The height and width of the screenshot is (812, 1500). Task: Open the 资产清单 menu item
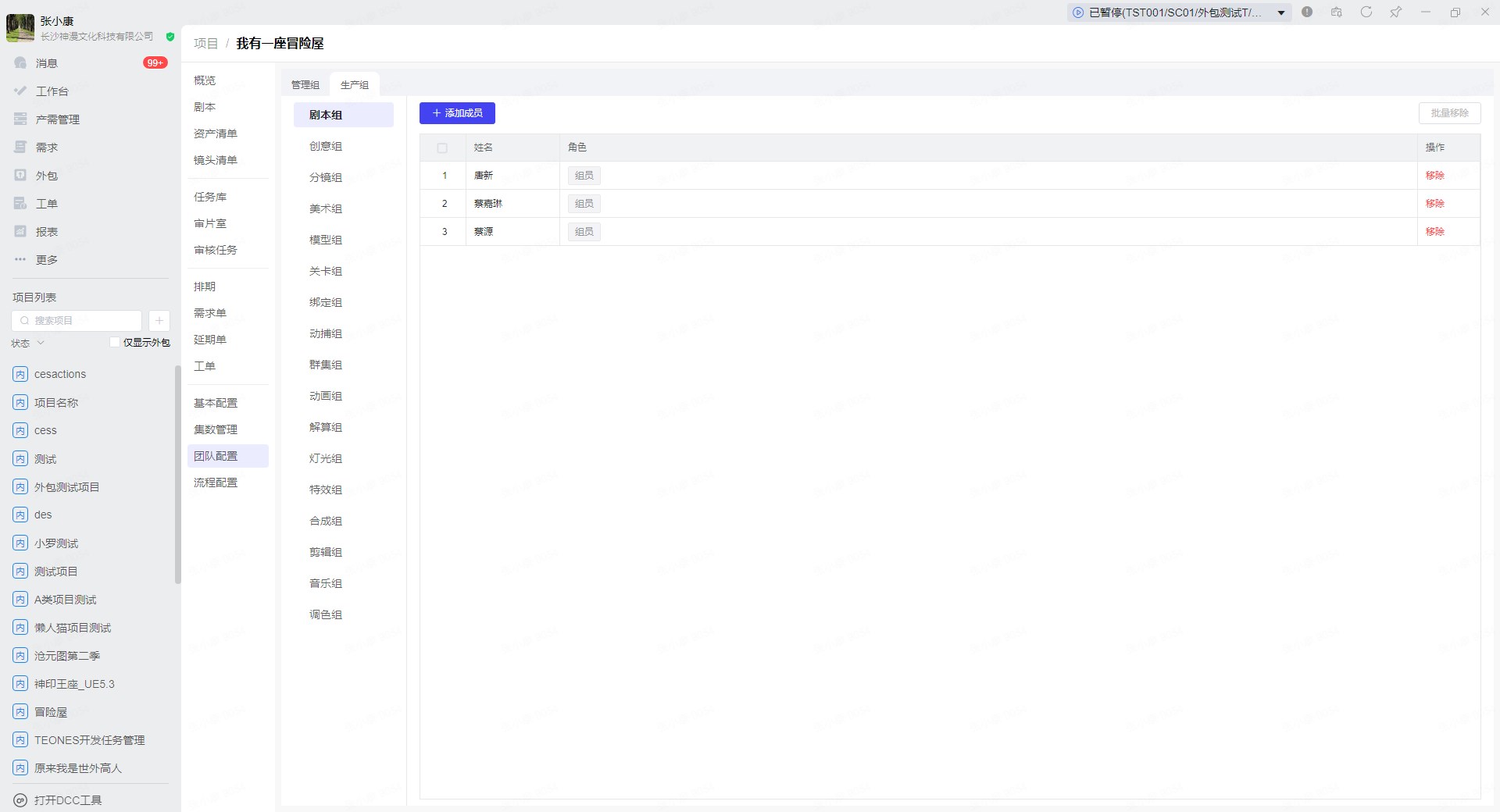click(x=216, y=134)
